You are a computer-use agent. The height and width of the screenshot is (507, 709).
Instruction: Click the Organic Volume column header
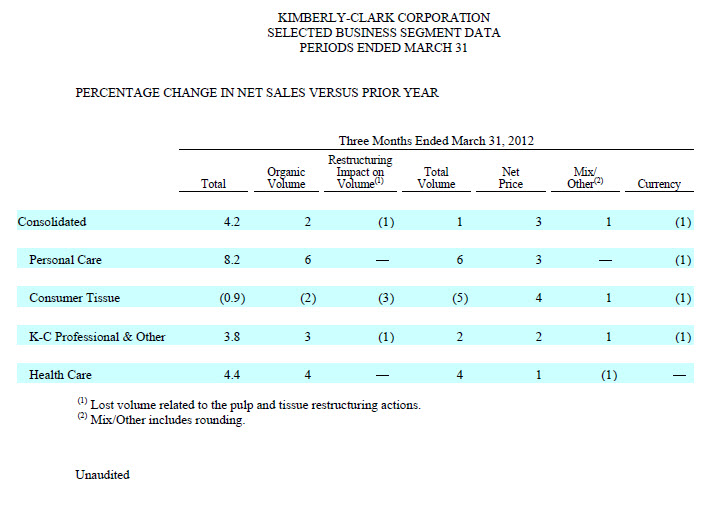(x=286, y=178)
